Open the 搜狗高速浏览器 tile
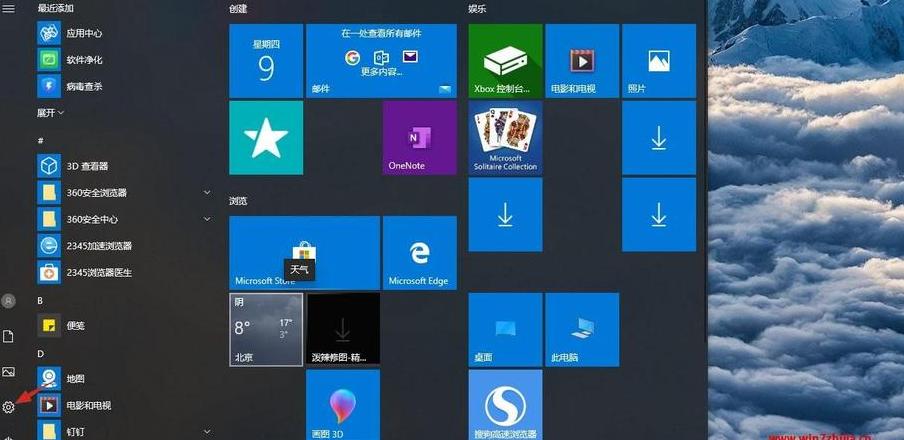 505,405
